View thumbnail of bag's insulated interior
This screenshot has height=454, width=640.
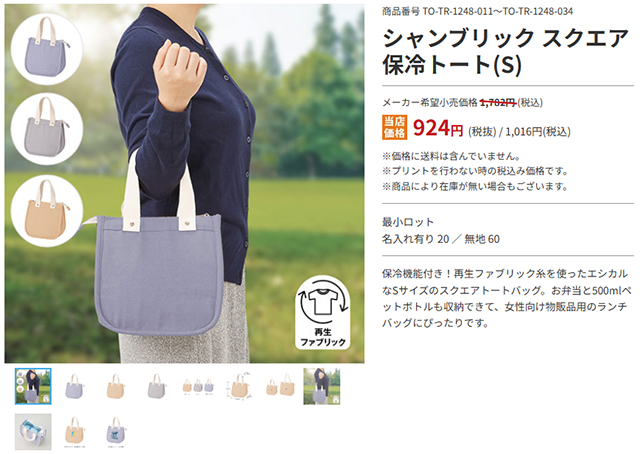33,432
